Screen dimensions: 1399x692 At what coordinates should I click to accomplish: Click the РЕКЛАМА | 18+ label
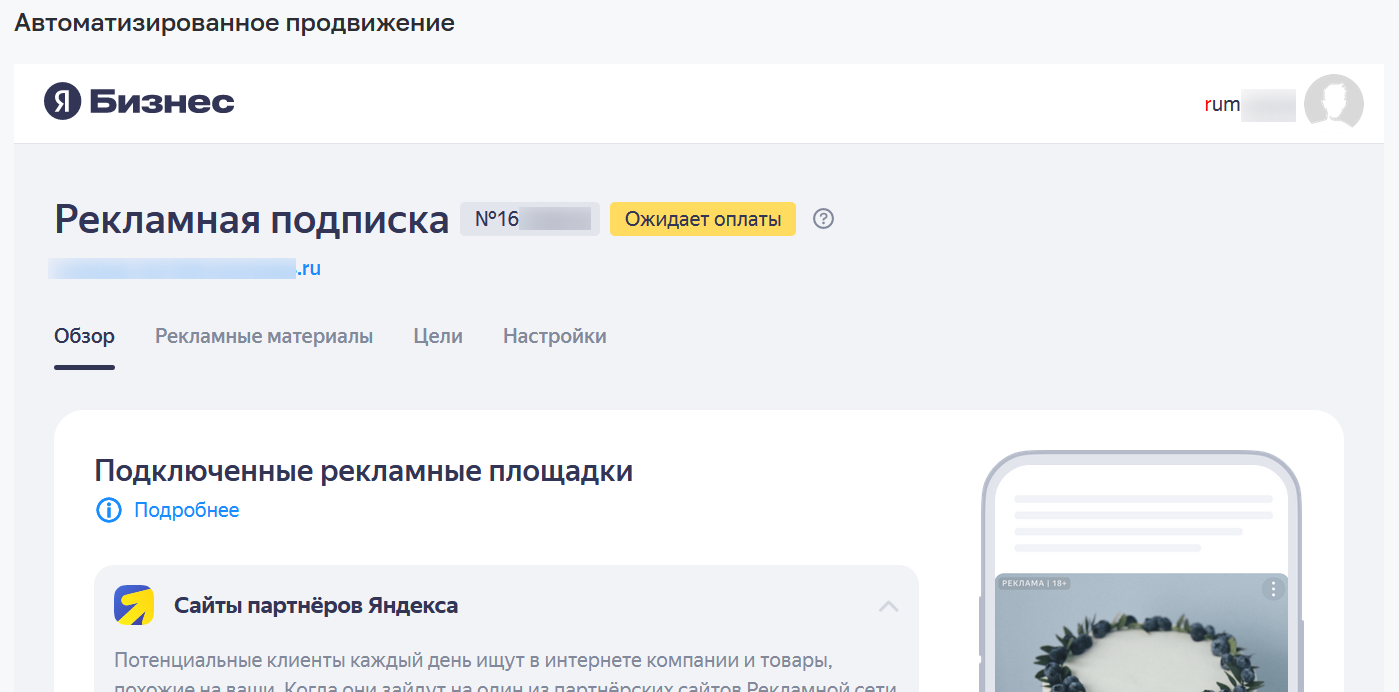coord(1035,583)
